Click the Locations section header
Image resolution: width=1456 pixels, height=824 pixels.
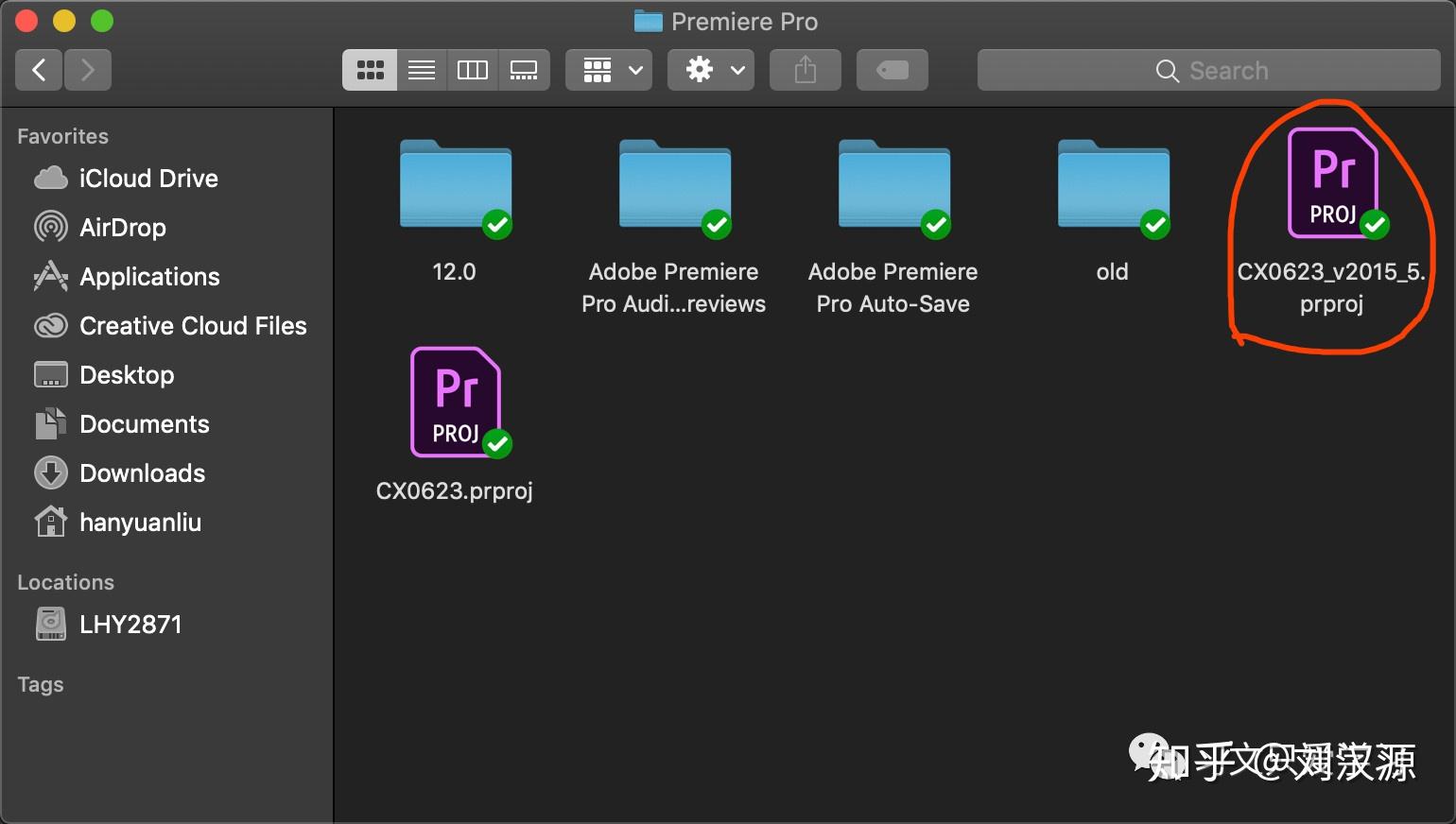click(x=65, y=582)
